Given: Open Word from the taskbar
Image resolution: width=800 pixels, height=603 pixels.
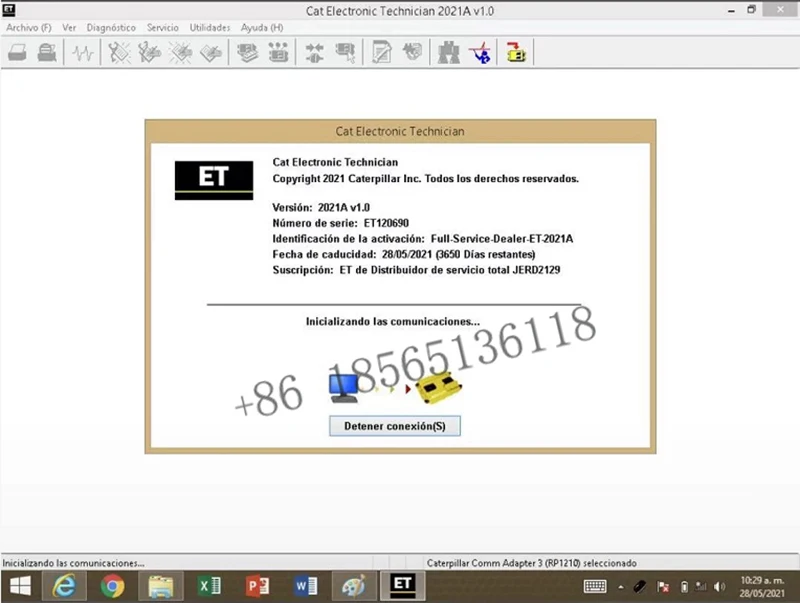Looking at the screenshot, I should [x=306, y=586].
